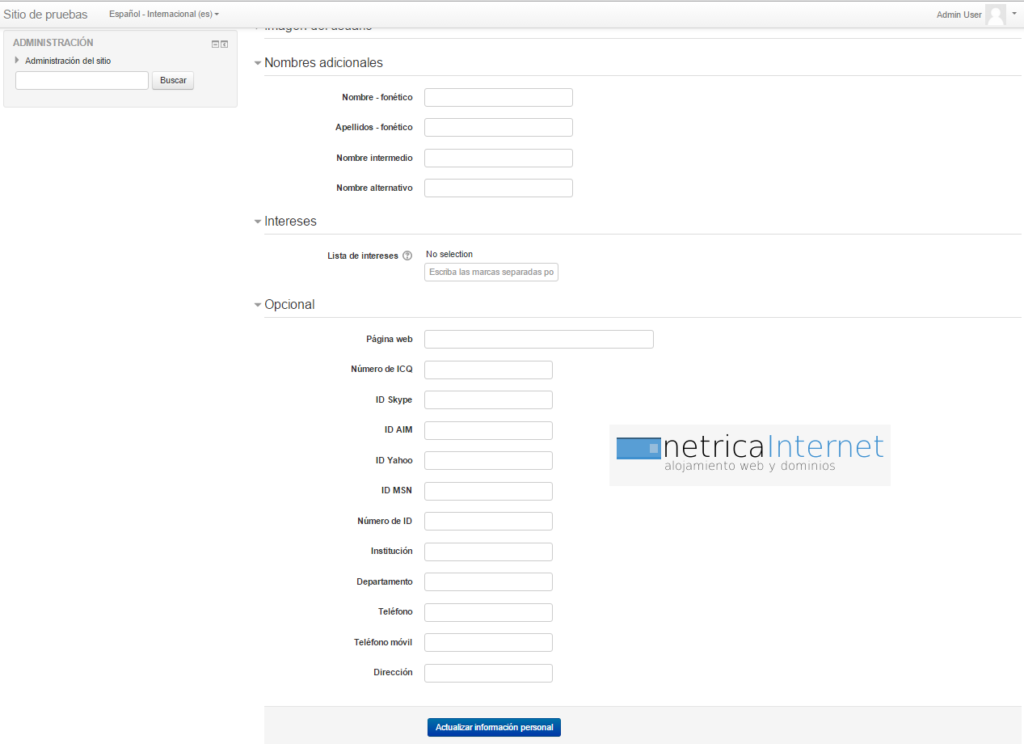
Task: Click the Admin User name link
Action: click(958, 15)
